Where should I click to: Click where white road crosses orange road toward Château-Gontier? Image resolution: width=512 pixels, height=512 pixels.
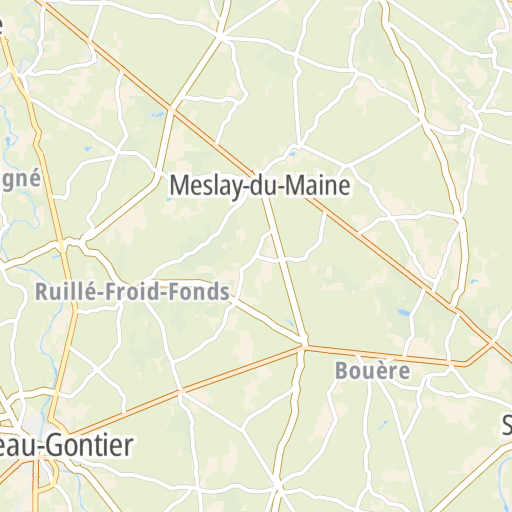pos(182,391)
